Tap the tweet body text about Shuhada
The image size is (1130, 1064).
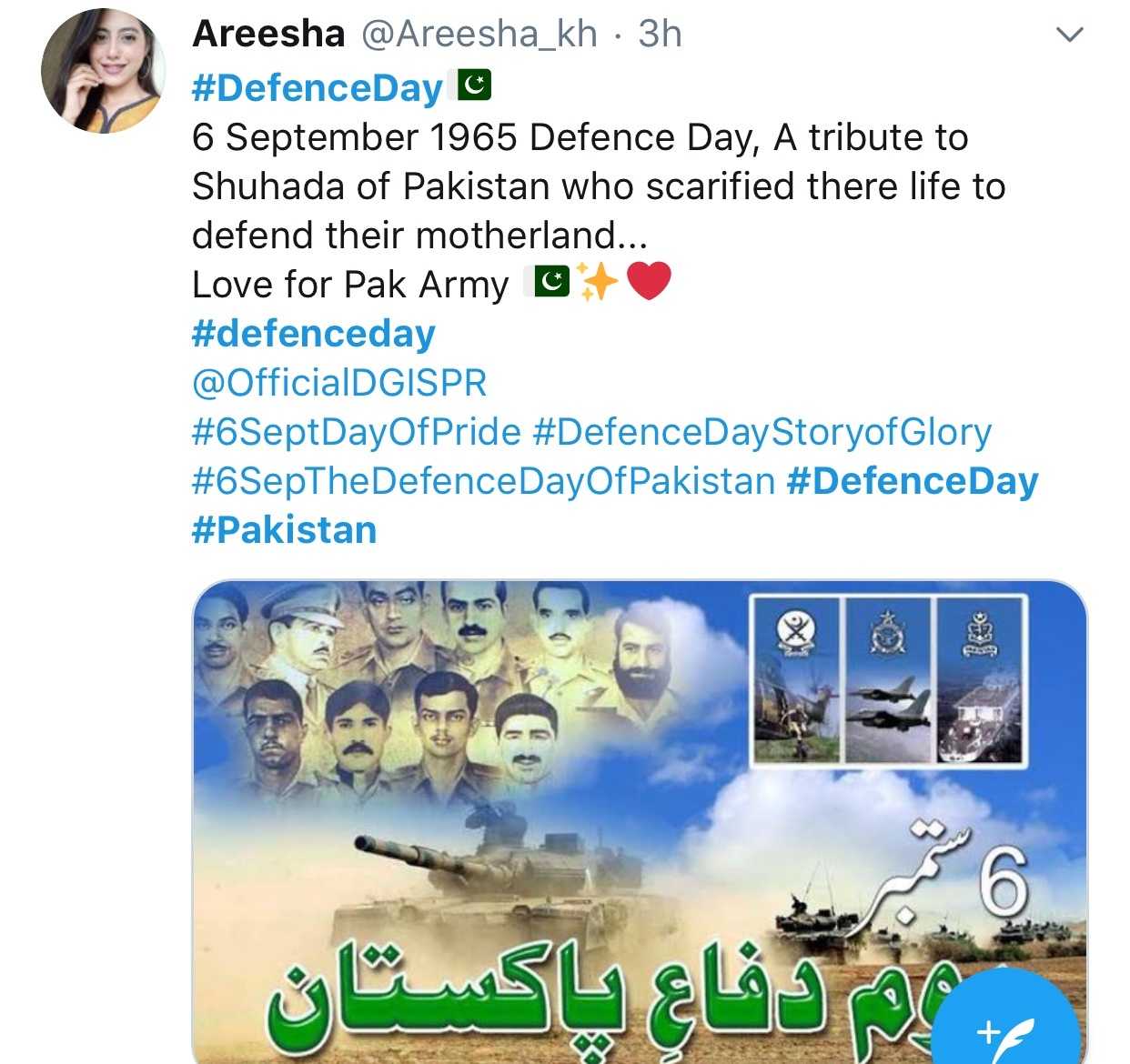[599, 186]
